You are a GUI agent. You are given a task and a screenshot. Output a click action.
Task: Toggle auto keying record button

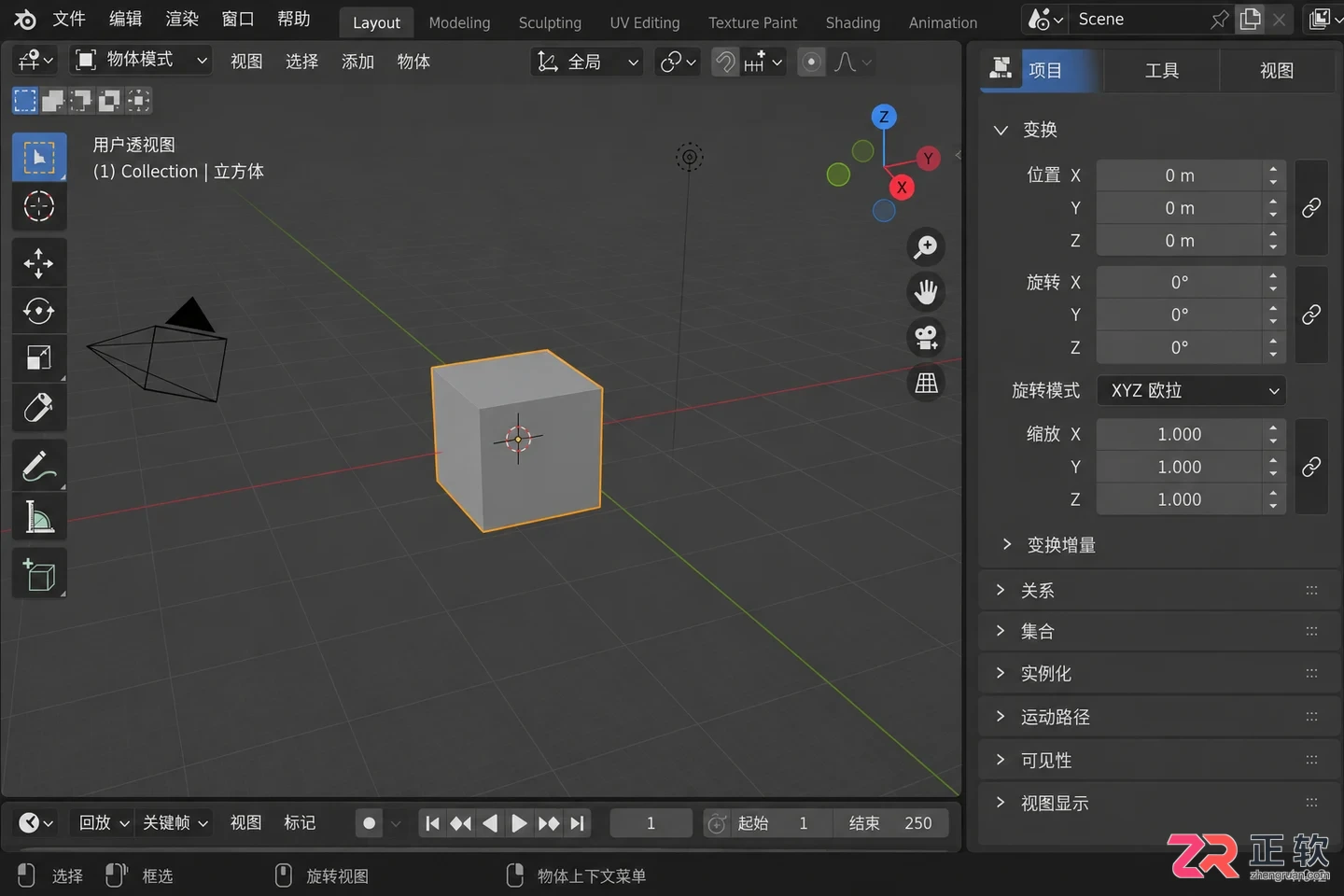tap(370, 823)
